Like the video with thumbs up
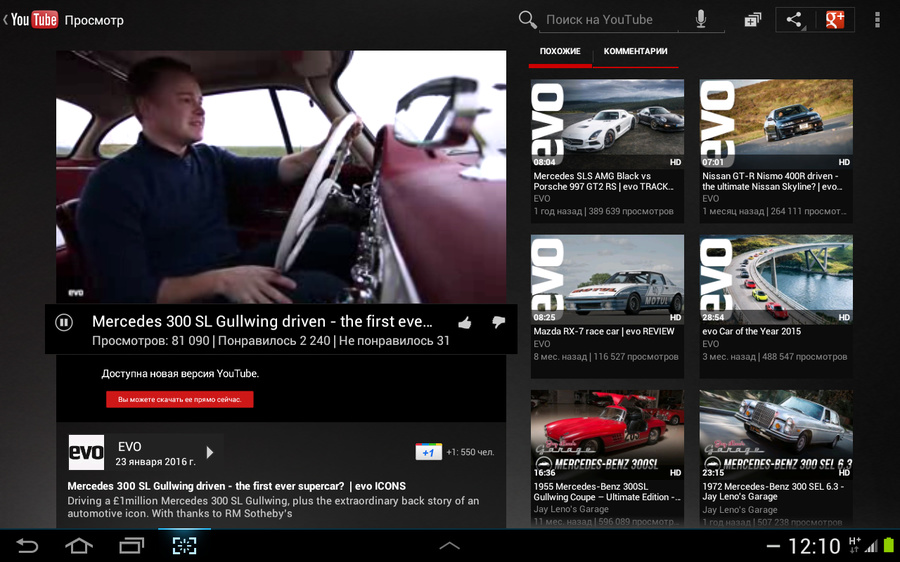This screenshot has height=562, width=900. click(465, 323)
